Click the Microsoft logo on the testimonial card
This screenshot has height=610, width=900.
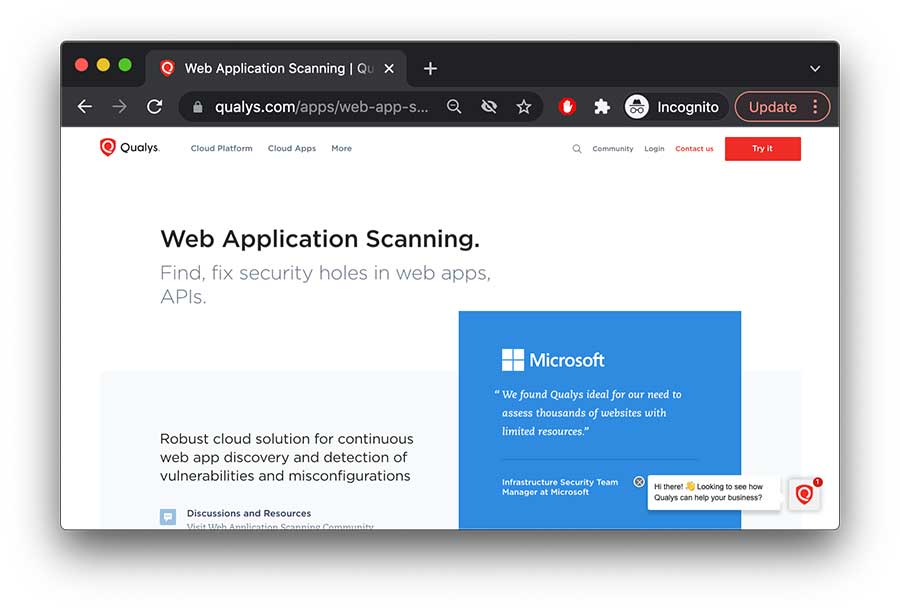click(511, 359)
